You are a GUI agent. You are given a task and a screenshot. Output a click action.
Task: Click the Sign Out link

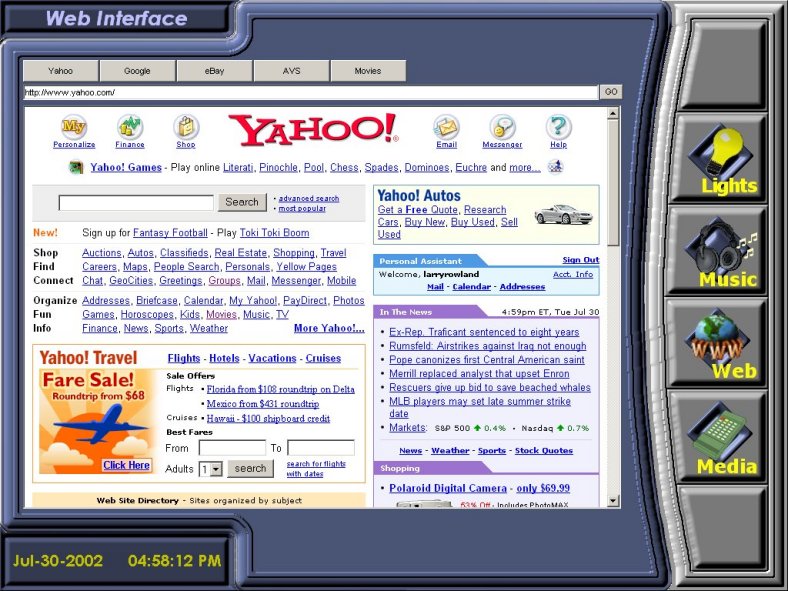tap(580, 260)
